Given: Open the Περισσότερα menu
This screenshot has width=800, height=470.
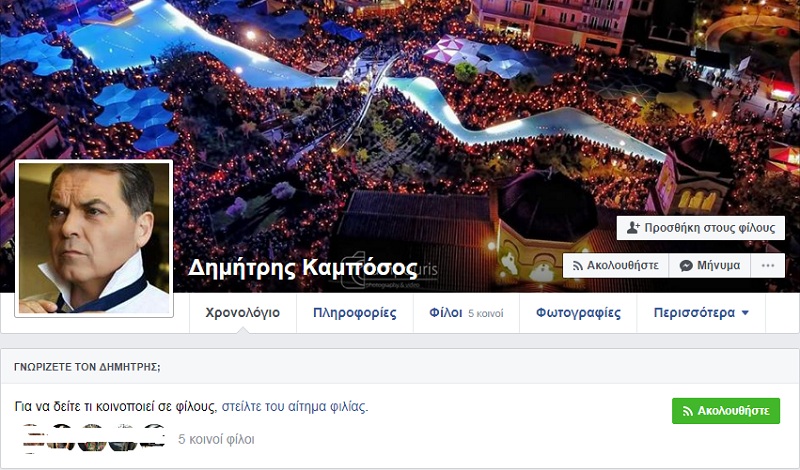Looking at the screenshot, I should [701, 313].
